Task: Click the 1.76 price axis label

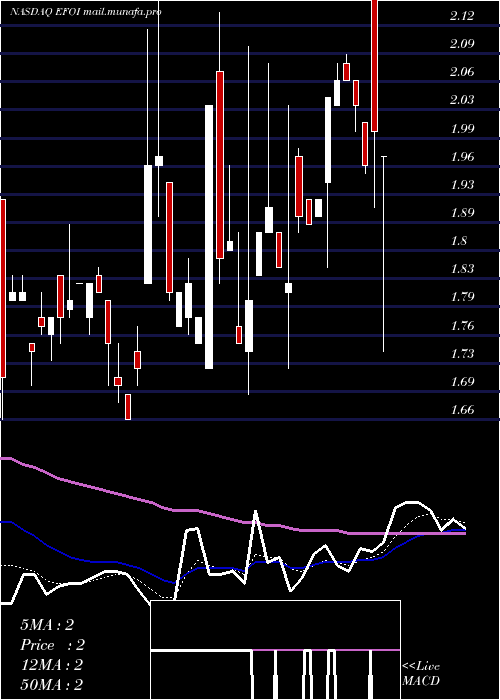Action: pyautogui.click(x=462, y=326)
